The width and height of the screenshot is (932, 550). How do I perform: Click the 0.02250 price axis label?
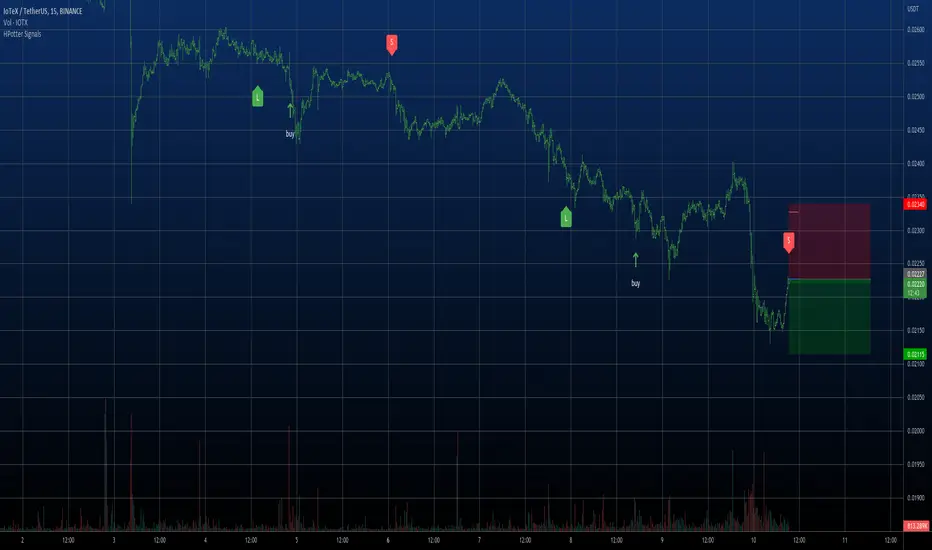coord(915,263)
